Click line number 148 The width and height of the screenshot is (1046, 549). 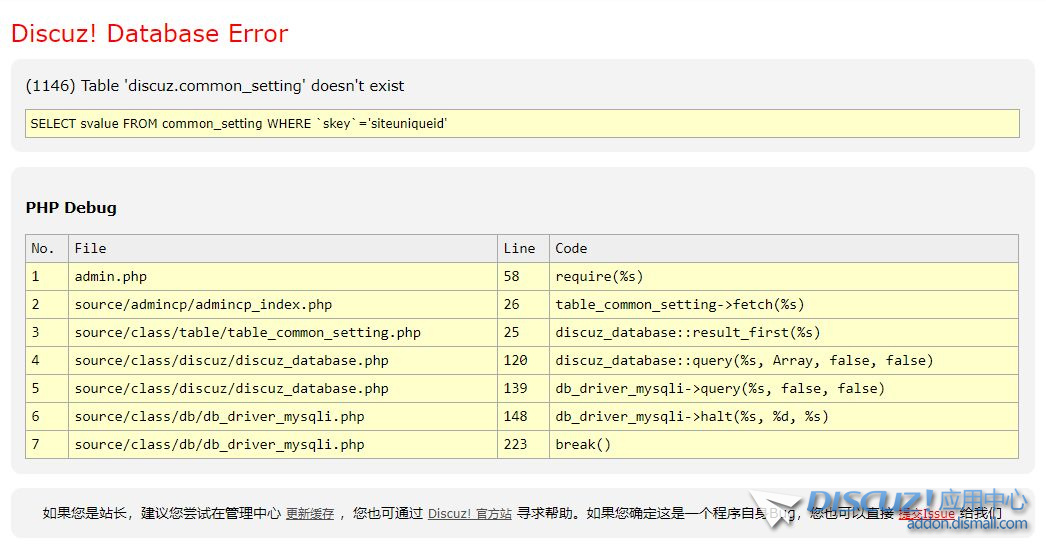[516, 416]
